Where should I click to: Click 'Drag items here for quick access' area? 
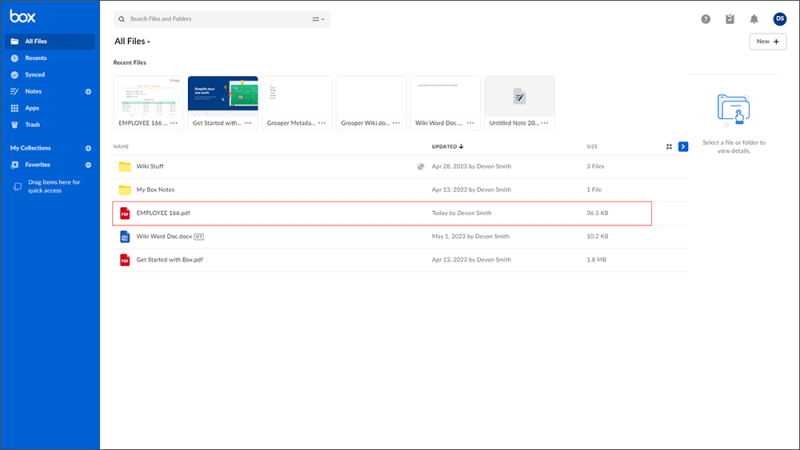coord(48,186)
